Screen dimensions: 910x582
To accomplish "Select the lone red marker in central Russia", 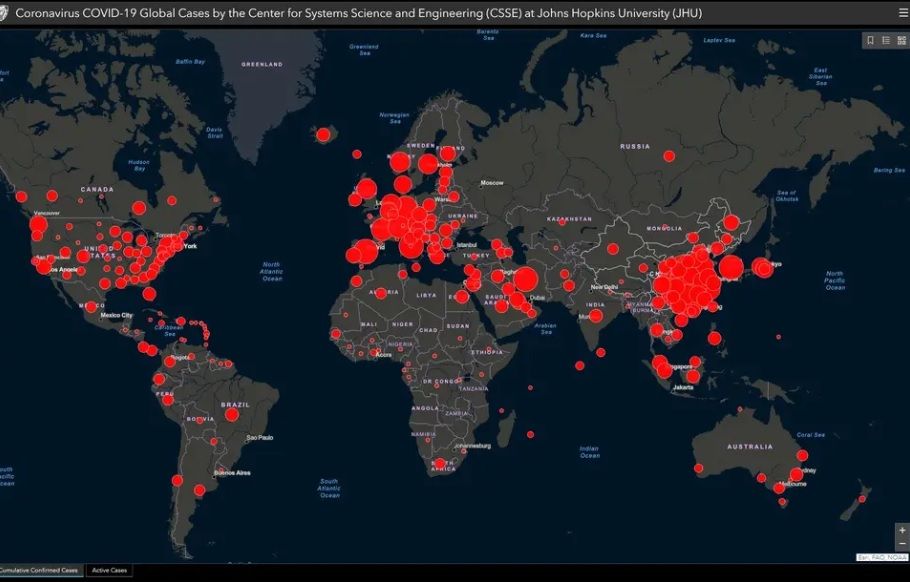I will click(x=669, y=156).
